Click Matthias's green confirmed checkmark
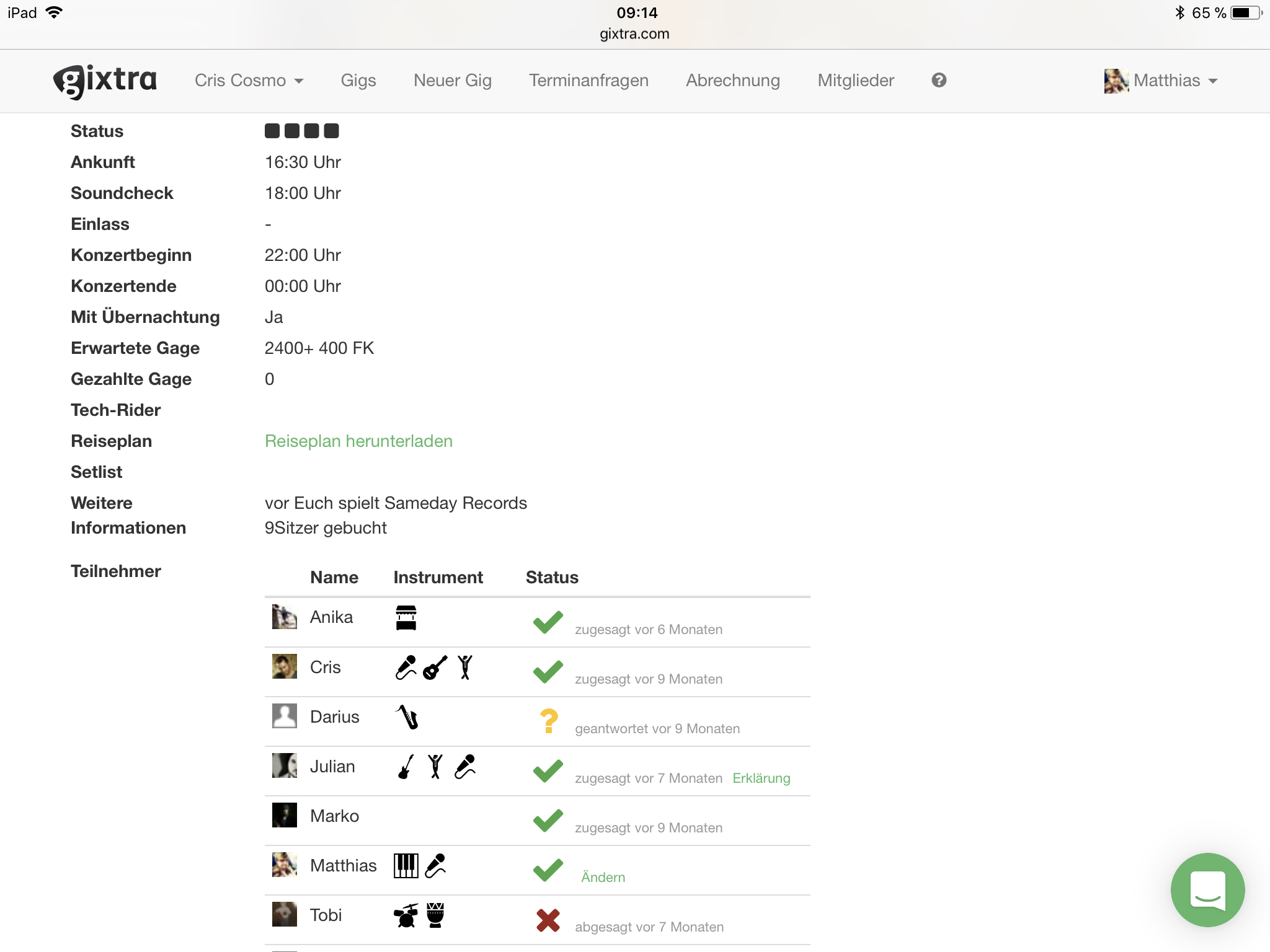1270x952 pixels. coord(548,870)
